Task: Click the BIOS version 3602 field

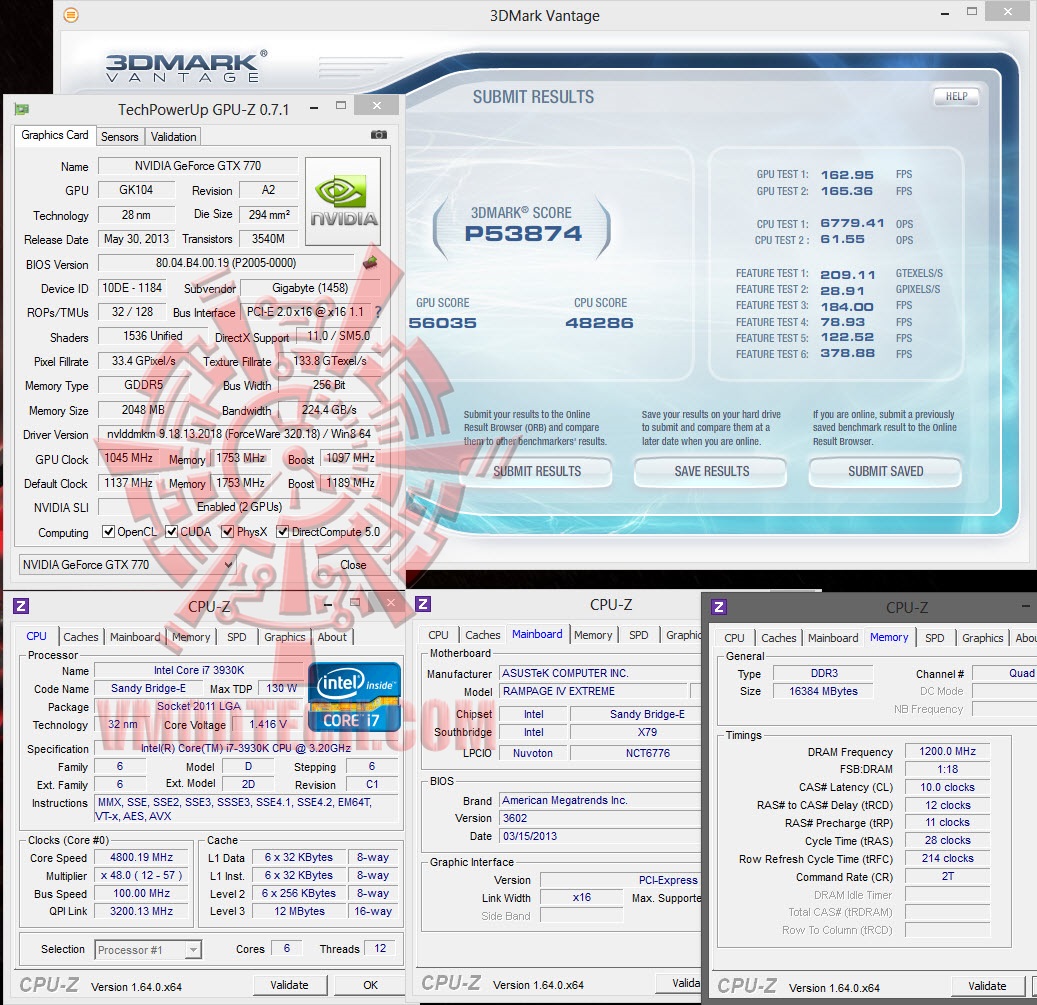Action: coord(599,818)
